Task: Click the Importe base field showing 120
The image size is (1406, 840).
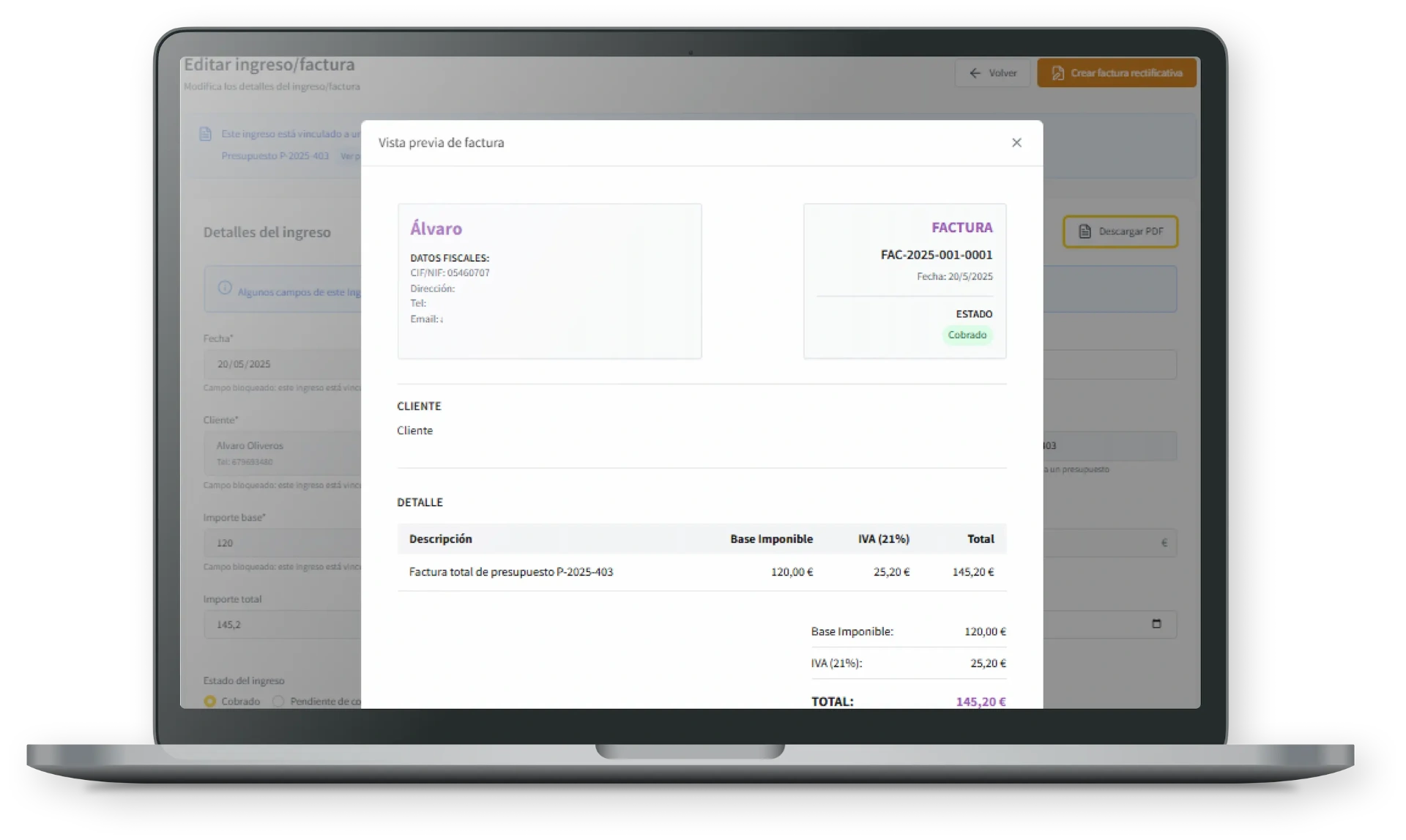Action: [283, 543]
